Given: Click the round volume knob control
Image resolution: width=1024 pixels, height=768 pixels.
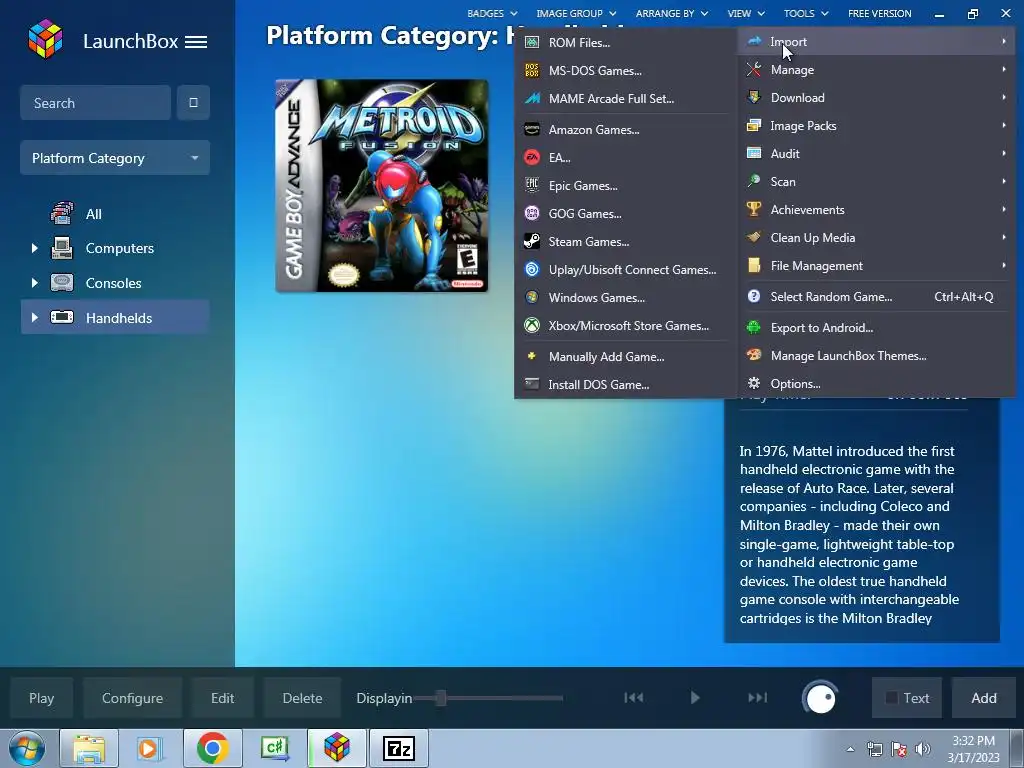Looking at the screenshot, I should click(x=820, y=698).
